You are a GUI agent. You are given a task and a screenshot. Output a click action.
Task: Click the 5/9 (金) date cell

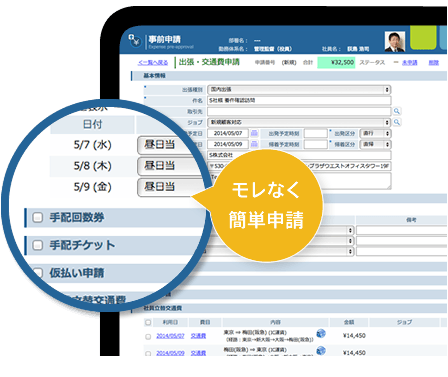[x=92, y=187]
